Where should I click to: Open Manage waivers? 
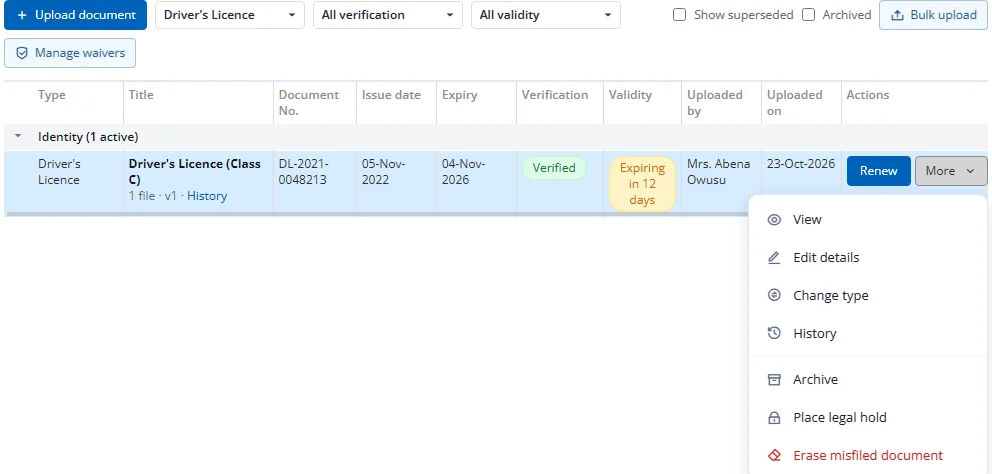pos(70,53)
